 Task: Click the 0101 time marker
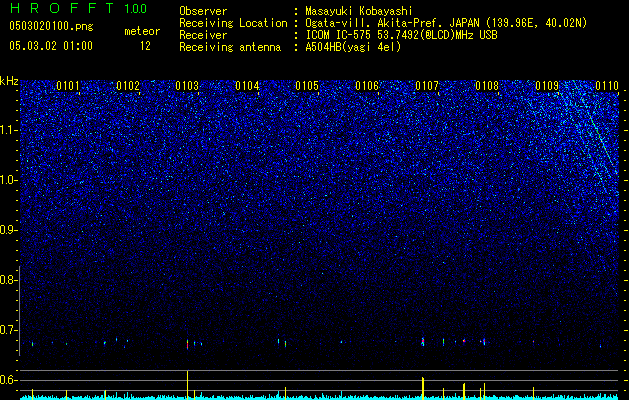(x=68, y=86)
